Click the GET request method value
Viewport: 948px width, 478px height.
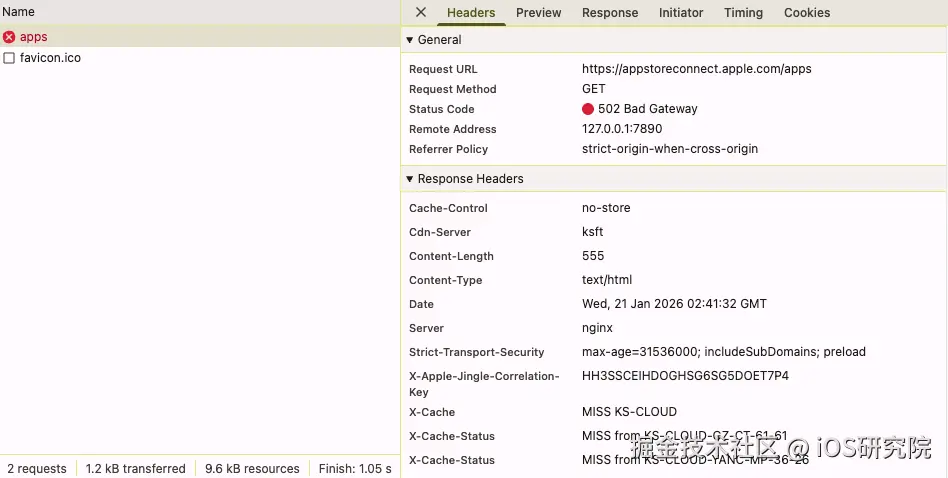pos(594,89)
